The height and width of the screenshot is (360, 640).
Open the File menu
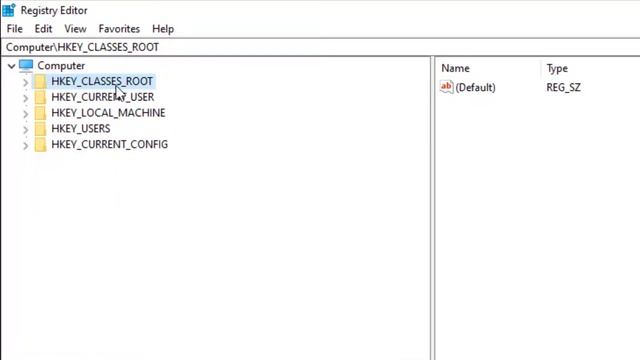(x=15, y=29)
